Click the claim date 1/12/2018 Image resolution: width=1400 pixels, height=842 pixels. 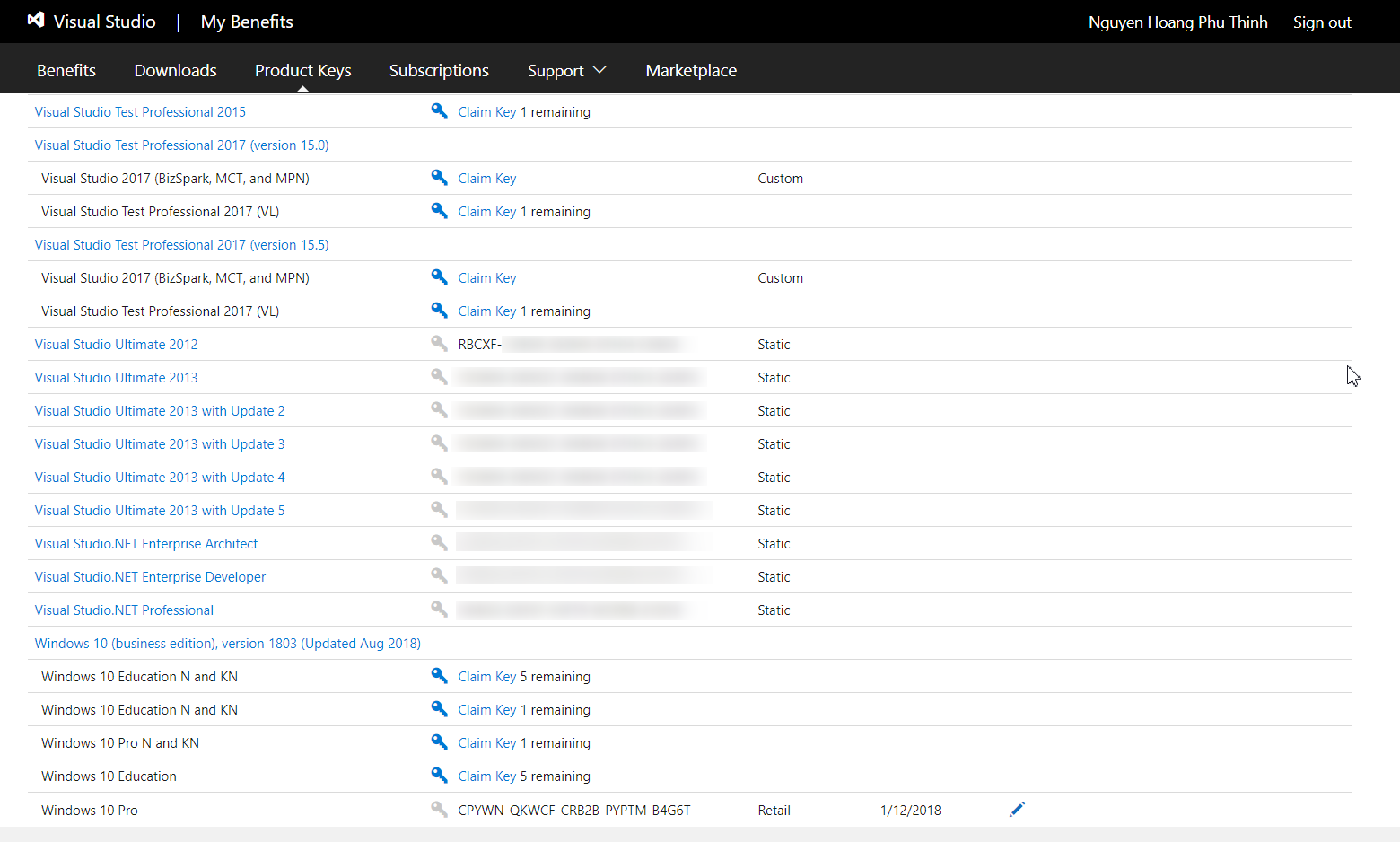coord(911,811)
